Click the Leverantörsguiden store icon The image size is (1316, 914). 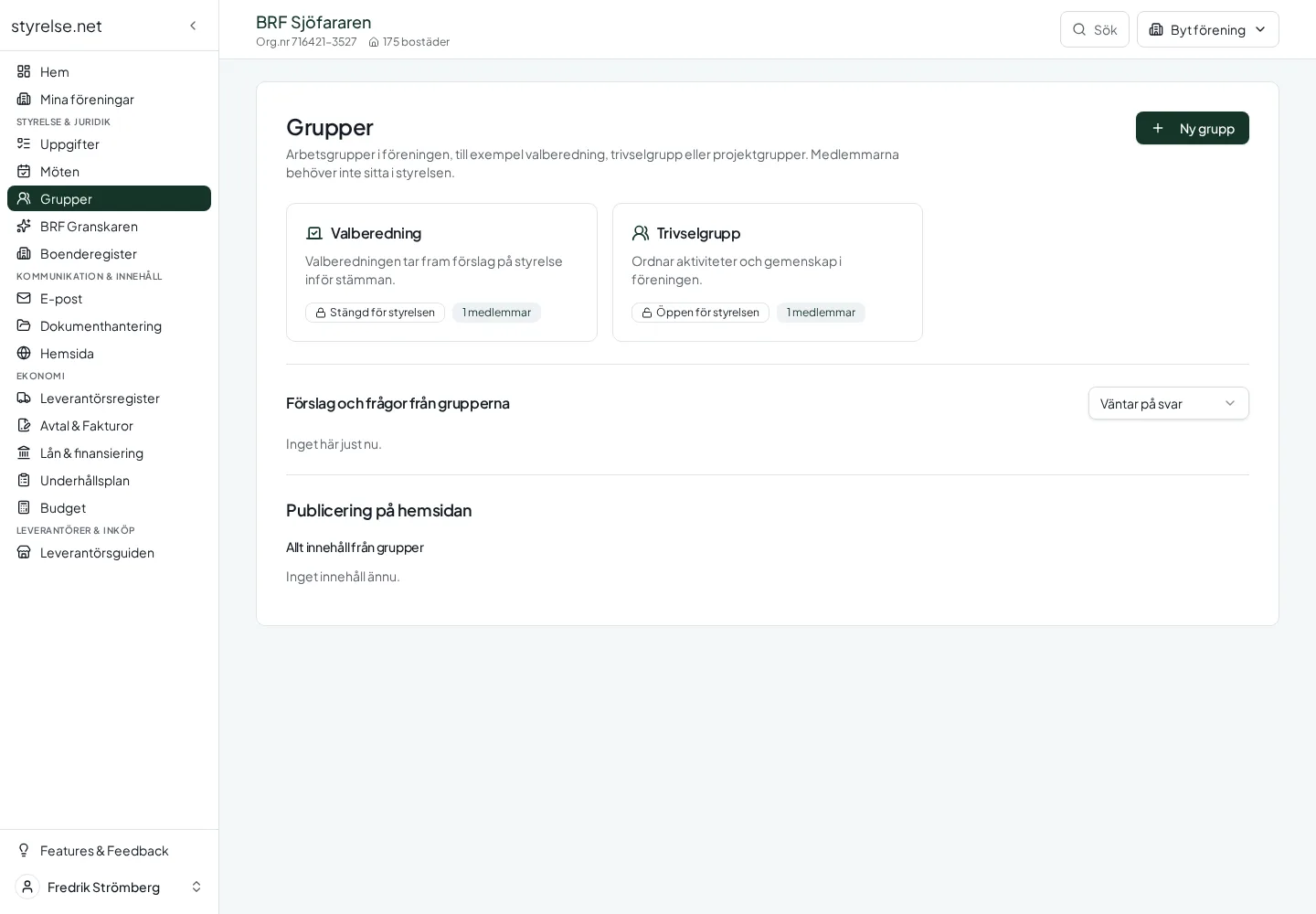(x=24, y=552)
